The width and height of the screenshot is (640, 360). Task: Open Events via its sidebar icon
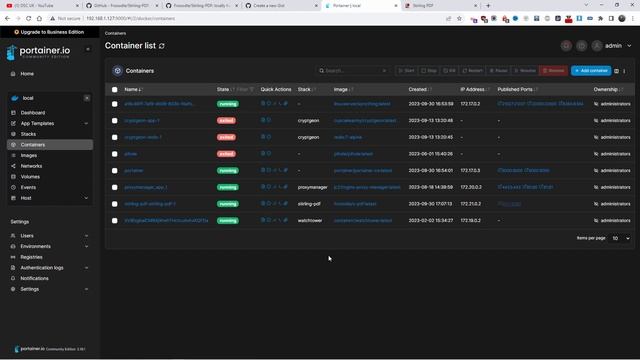[13, 187]
